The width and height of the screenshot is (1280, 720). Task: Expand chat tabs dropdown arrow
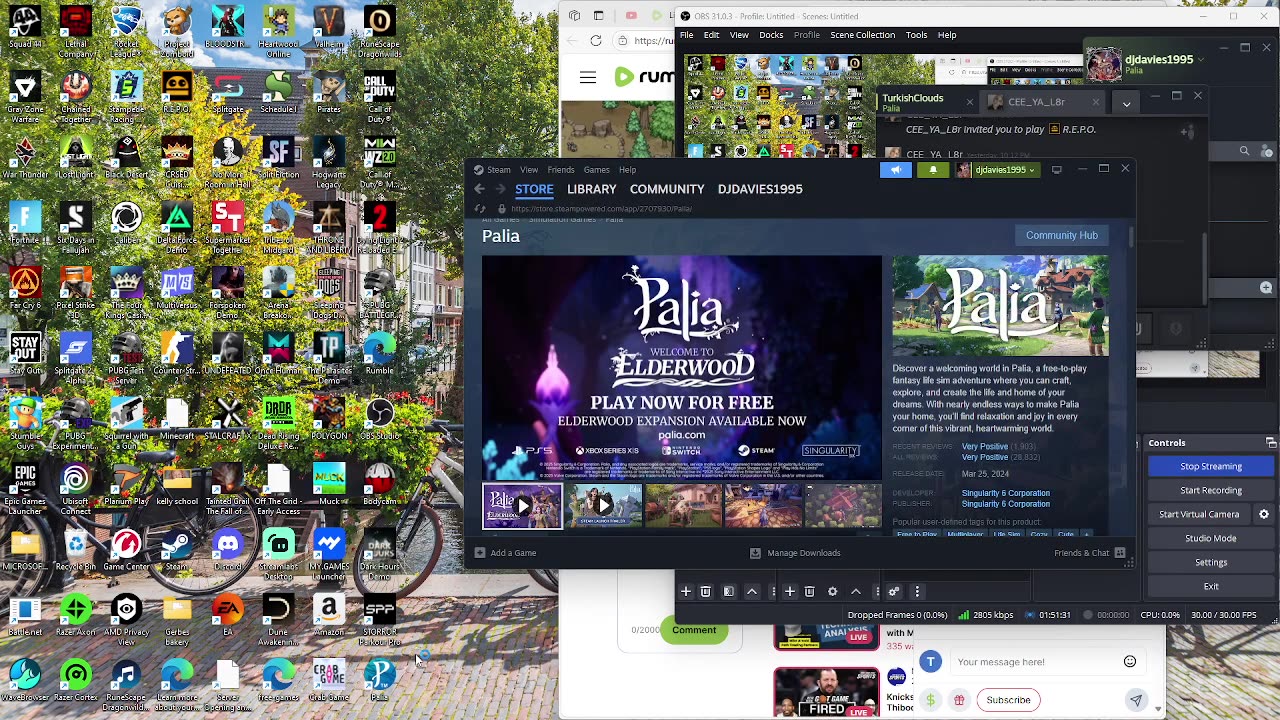(1126, 103)
